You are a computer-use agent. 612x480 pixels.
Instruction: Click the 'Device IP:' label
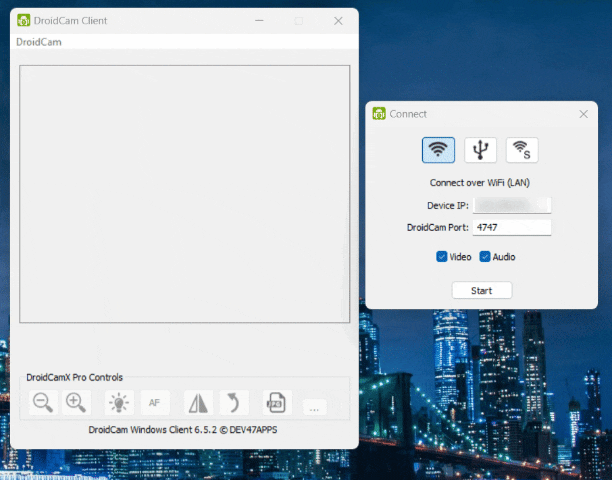448,206
